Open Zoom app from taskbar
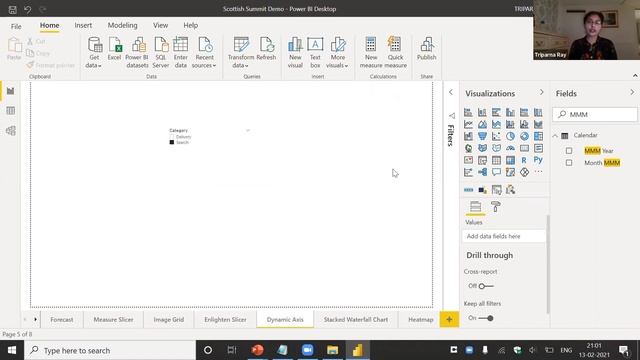 307,350
